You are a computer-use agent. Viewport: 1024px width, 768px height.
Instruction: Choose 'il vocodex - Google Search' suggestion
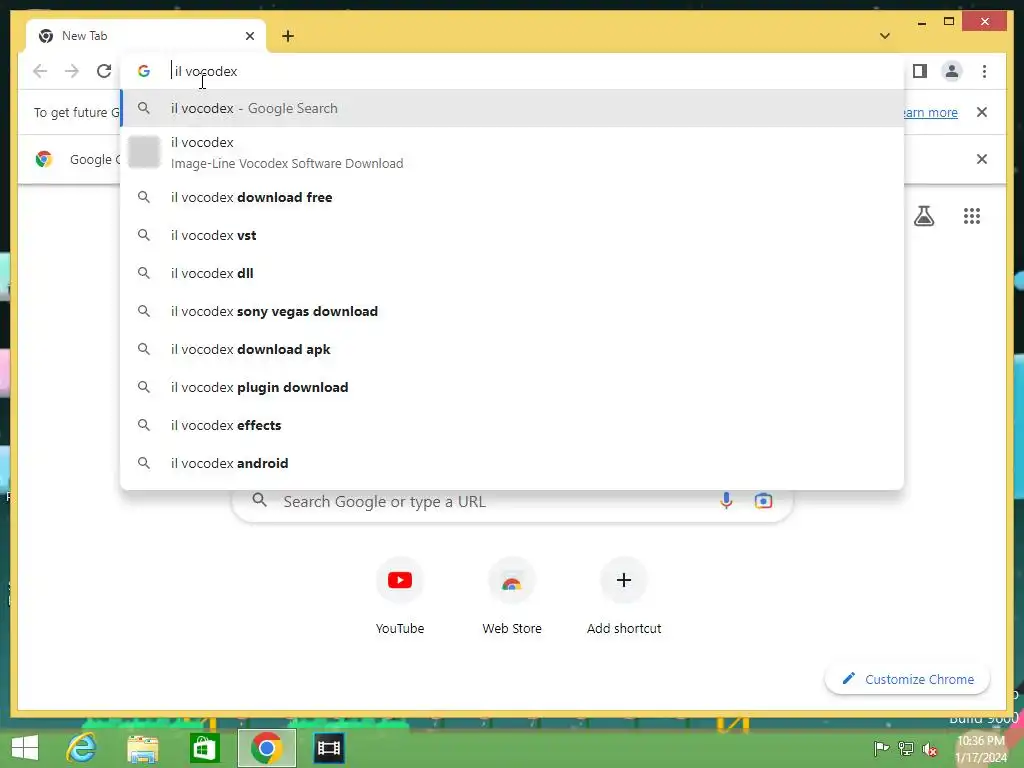513,108
